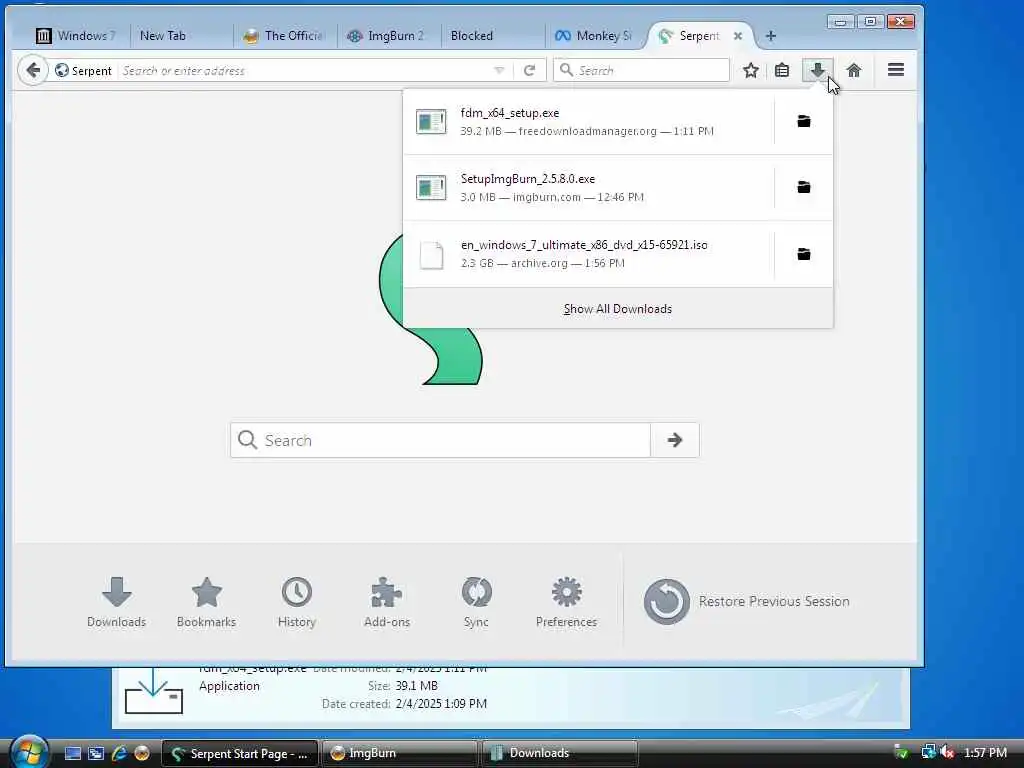This screenshot has height=768, width=1024.
Task: Show bookmarks list icon in toolbar
Action: pyautogui.click(x=782, y=70)
